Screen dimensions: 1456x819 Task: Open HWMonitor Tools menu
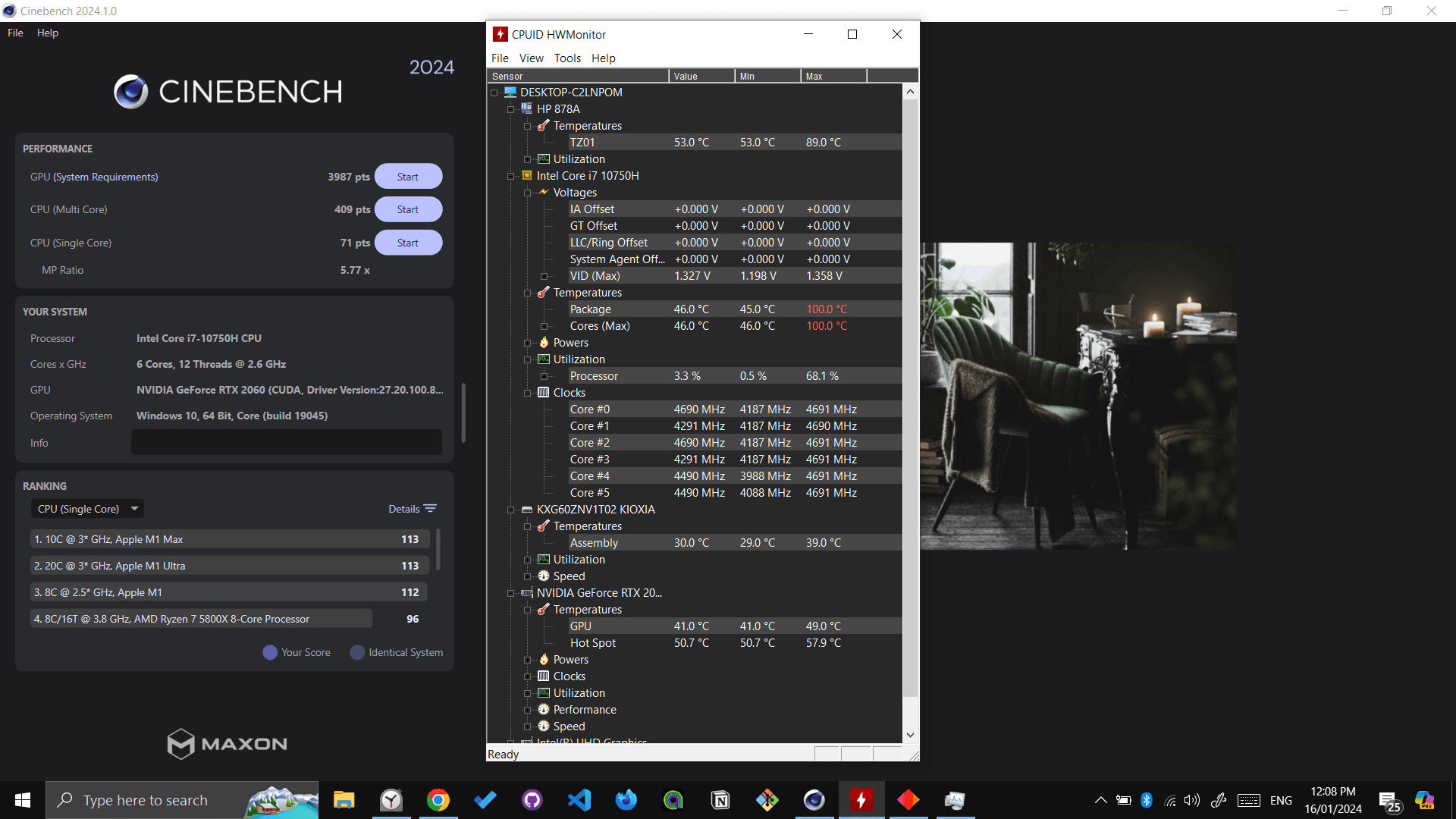coord(567,58)
